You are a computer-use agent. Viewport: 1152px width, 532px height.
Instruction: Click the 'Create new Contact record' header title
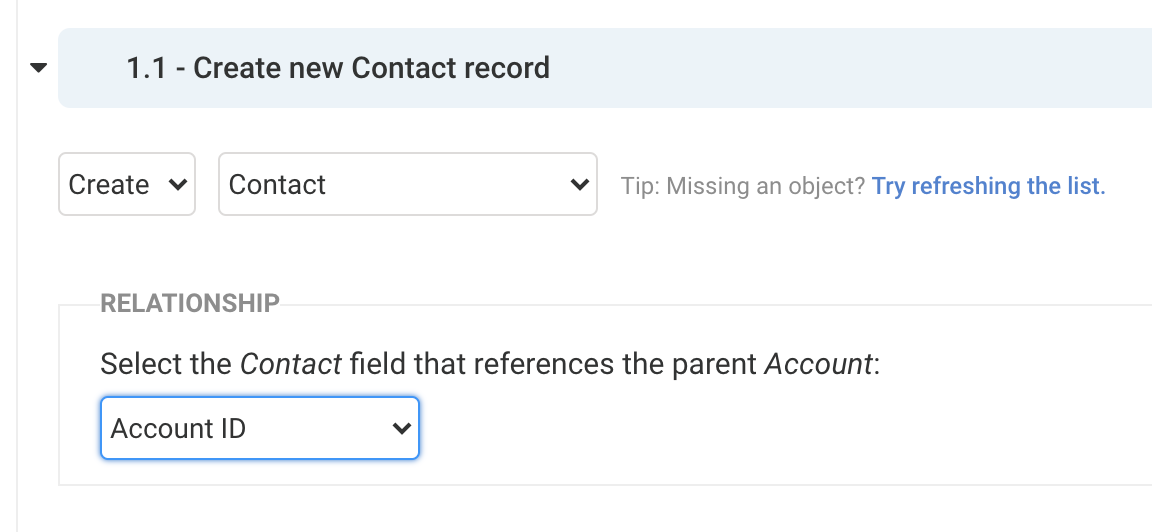(370, 68)
